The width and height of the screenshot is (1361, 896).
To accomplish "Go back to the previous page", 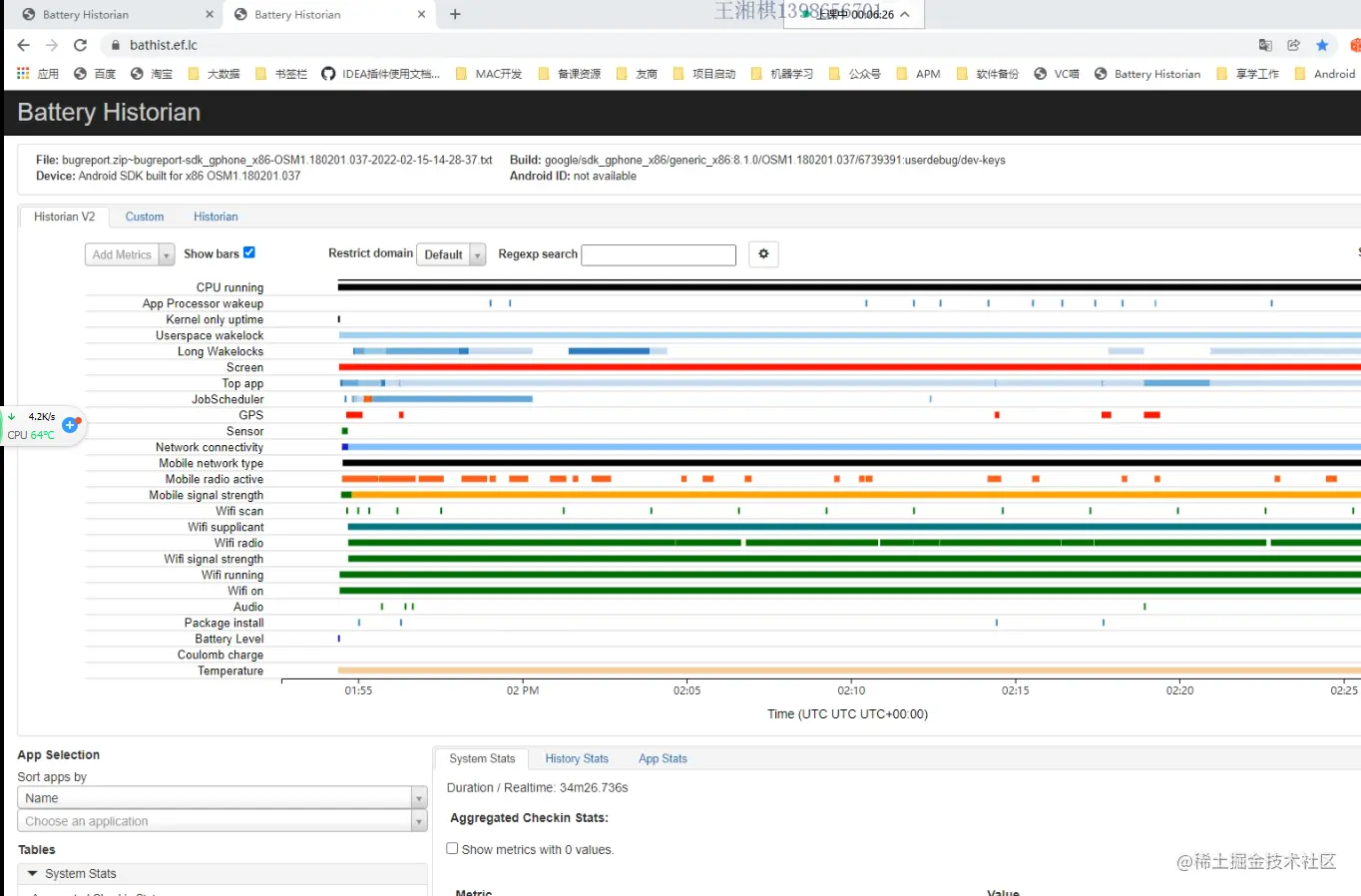I will pyautogui.click(x=24, y=45).
